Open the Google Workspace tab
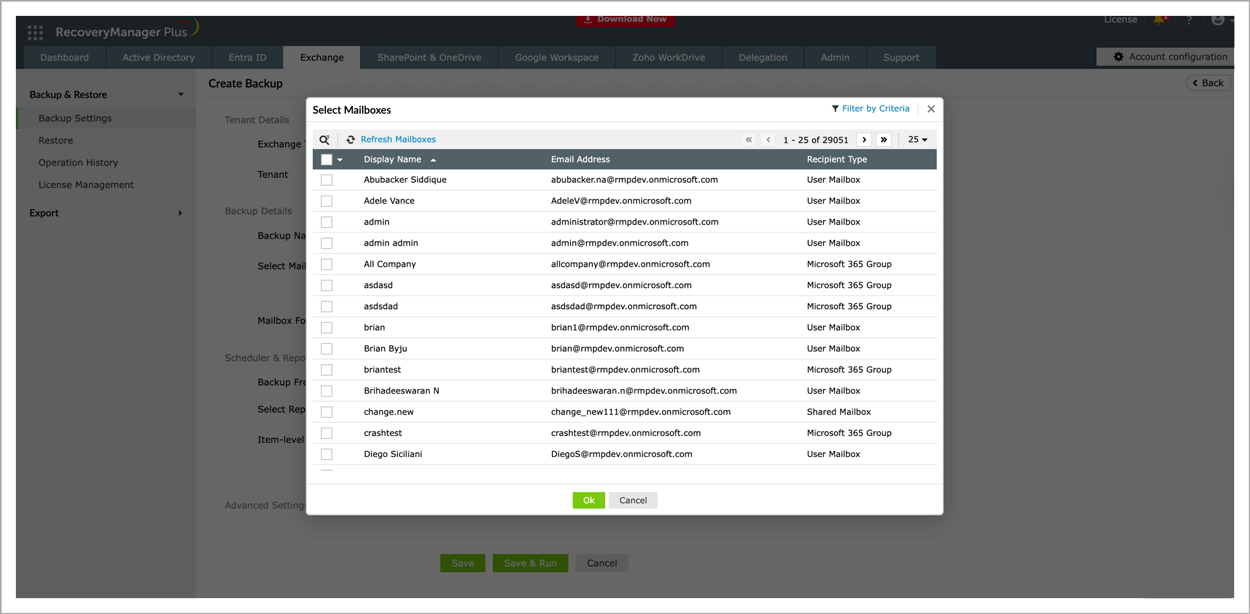 click(x=556, y=57)
